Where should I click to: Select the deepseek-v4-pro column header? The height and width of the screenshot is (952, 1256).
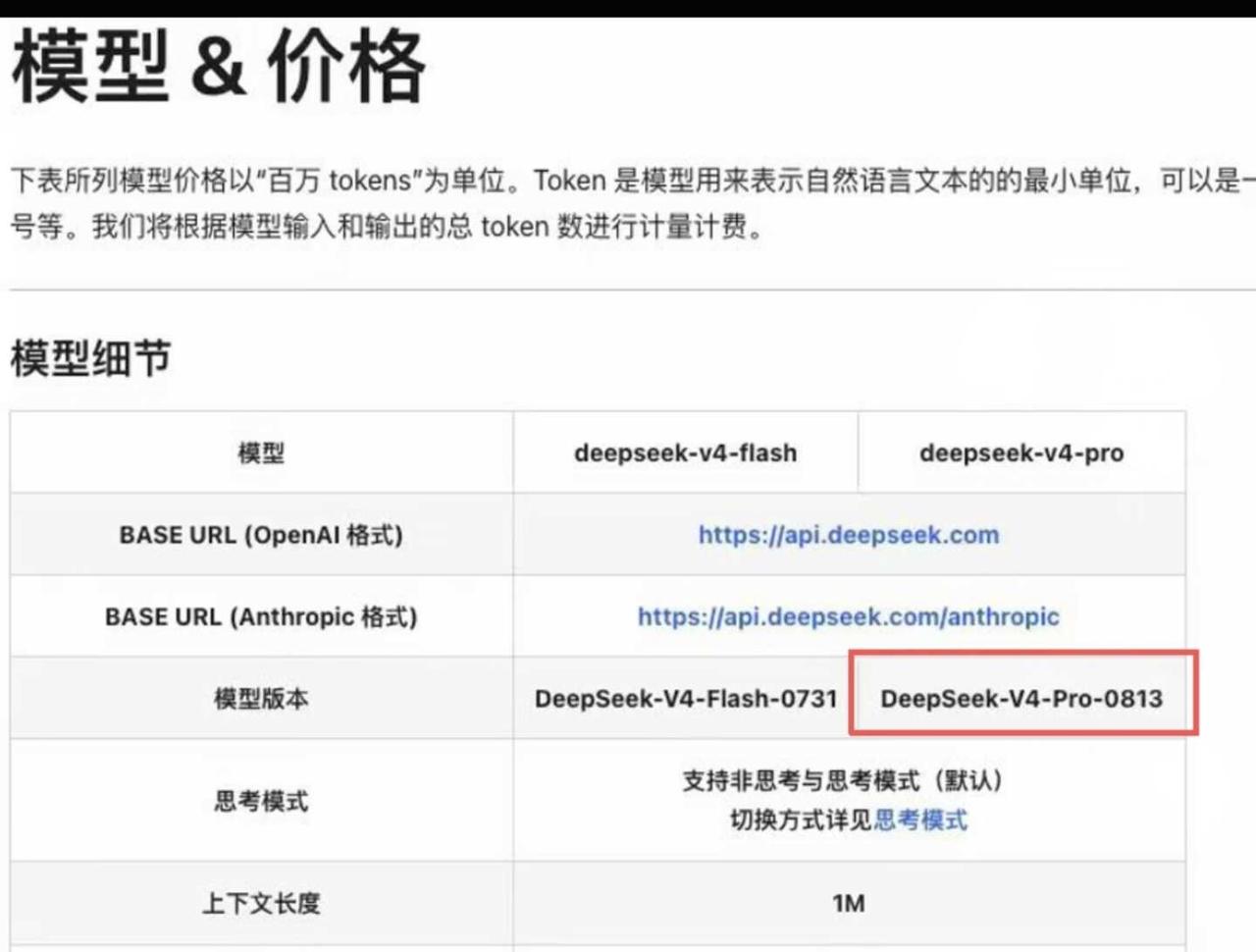click(x=1021, y=452)
